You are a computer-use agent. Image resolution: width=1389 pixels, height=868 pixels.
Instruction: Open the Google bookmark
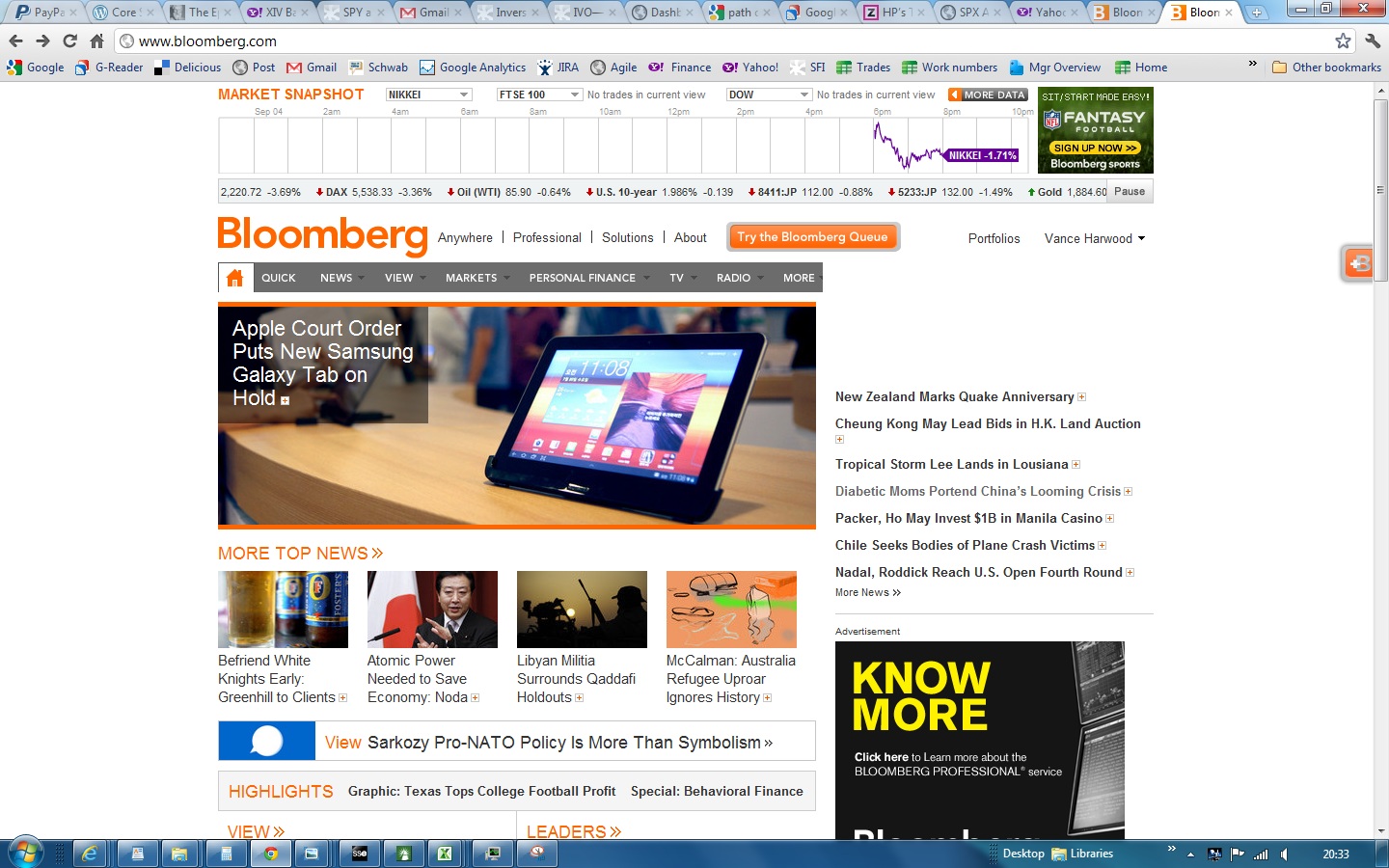point(36,68)
